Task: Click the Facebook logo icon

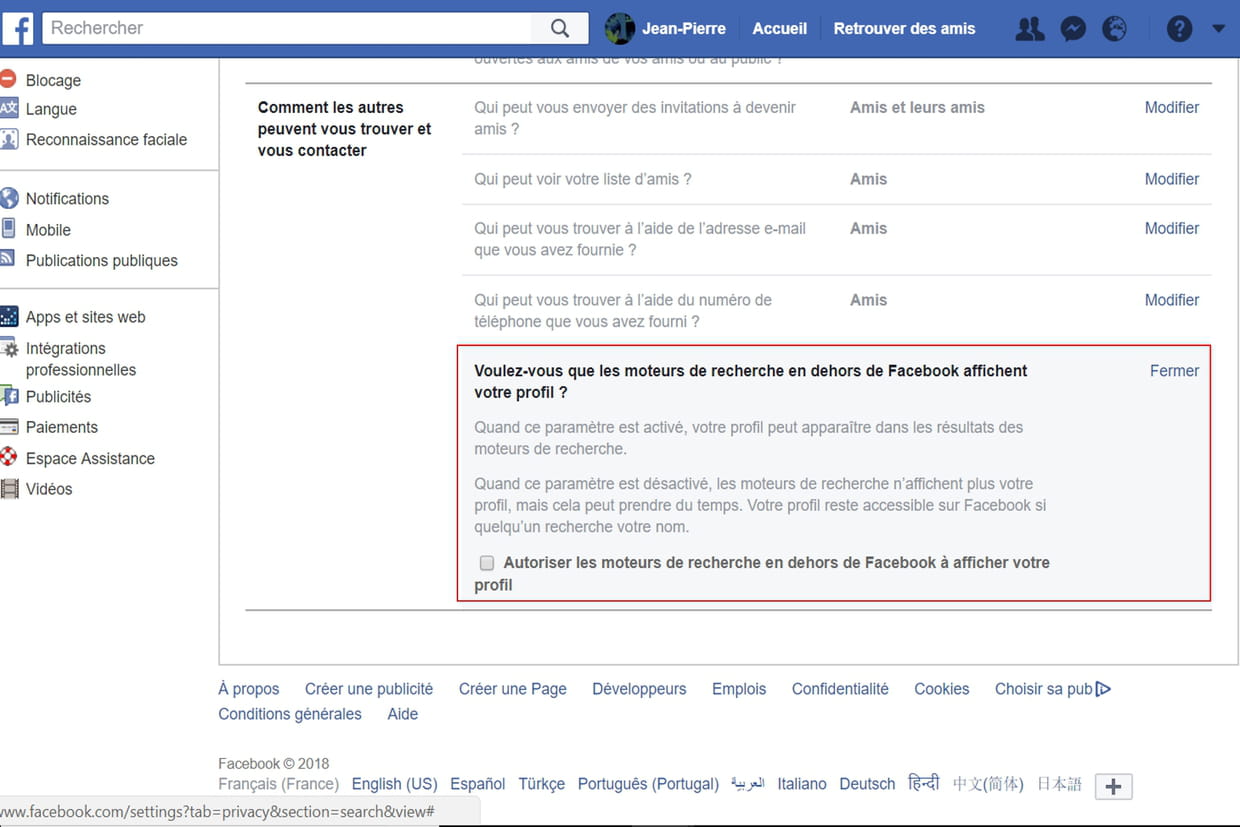Action: [17, 28]
